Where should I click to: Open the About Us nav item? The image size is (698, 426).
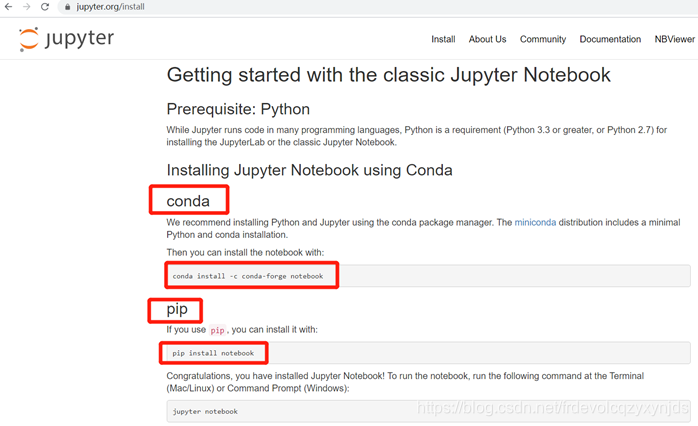coord(487,39)
